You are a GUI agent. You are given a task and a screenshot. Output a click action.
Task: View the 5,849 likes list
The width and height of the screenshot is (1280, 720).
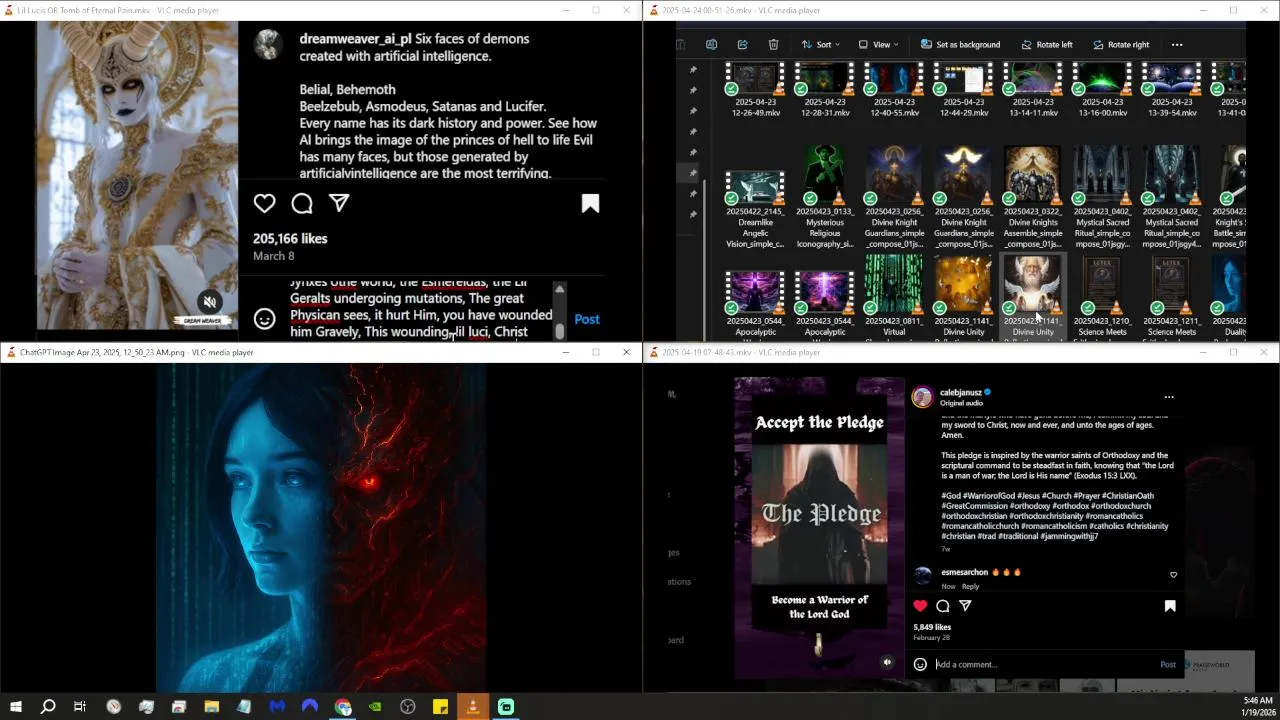932,627
